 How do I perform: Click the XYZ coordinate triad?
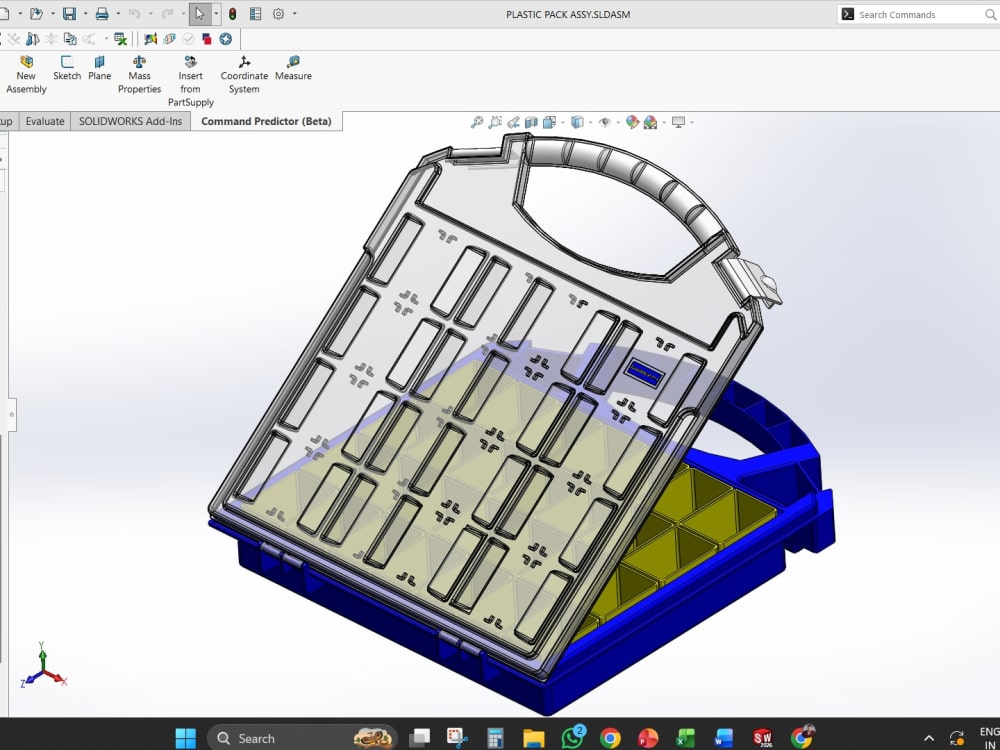coord(43,665)
